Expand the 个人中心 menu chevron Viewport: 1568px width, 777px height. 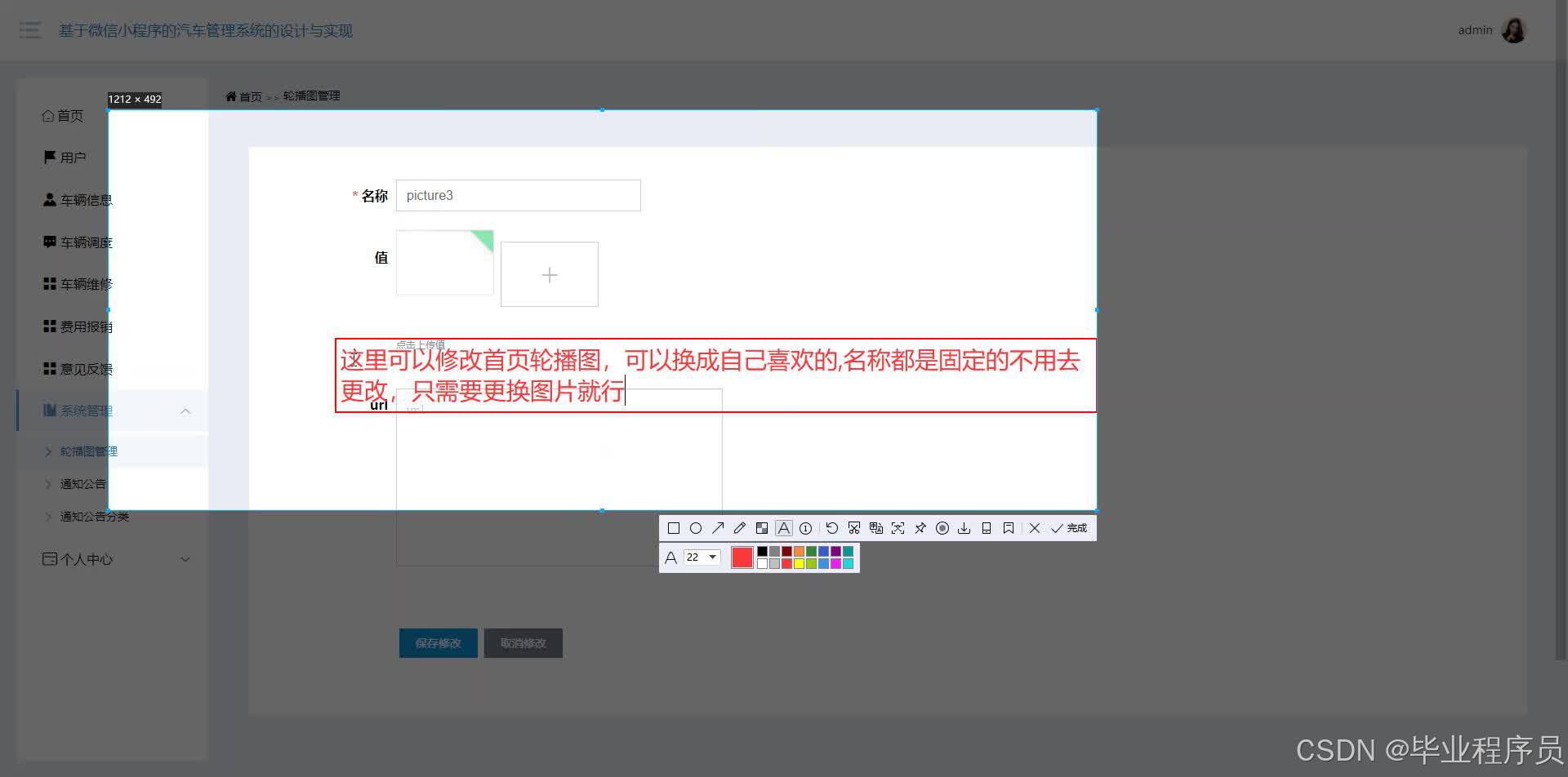[x=185, y=559]
